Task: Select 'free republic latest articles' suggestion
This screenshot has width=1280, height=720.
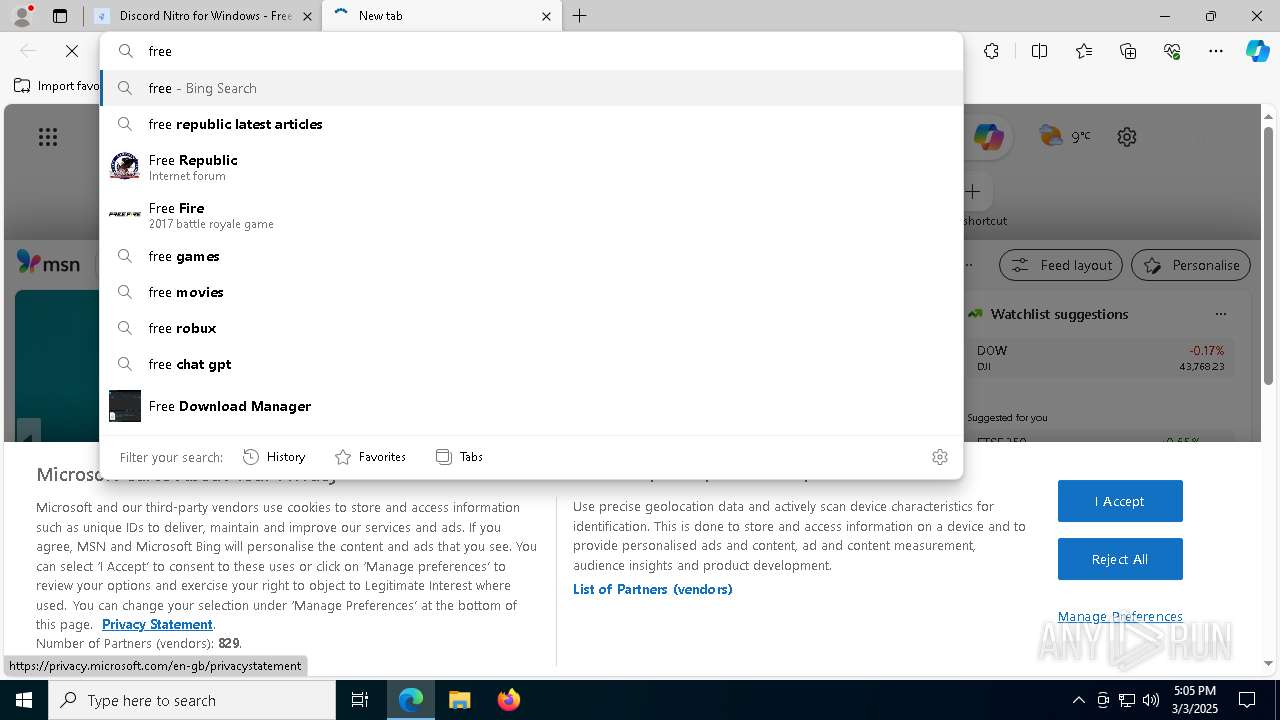Action: pyautogui.click(x=531, y=124)
